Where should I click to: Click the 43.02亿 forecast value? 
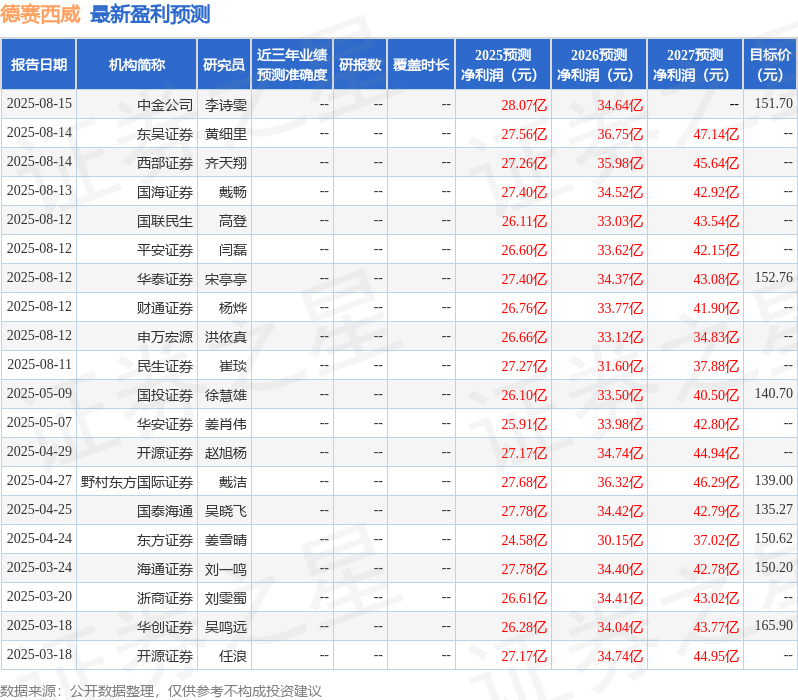[x=716, y=599]
